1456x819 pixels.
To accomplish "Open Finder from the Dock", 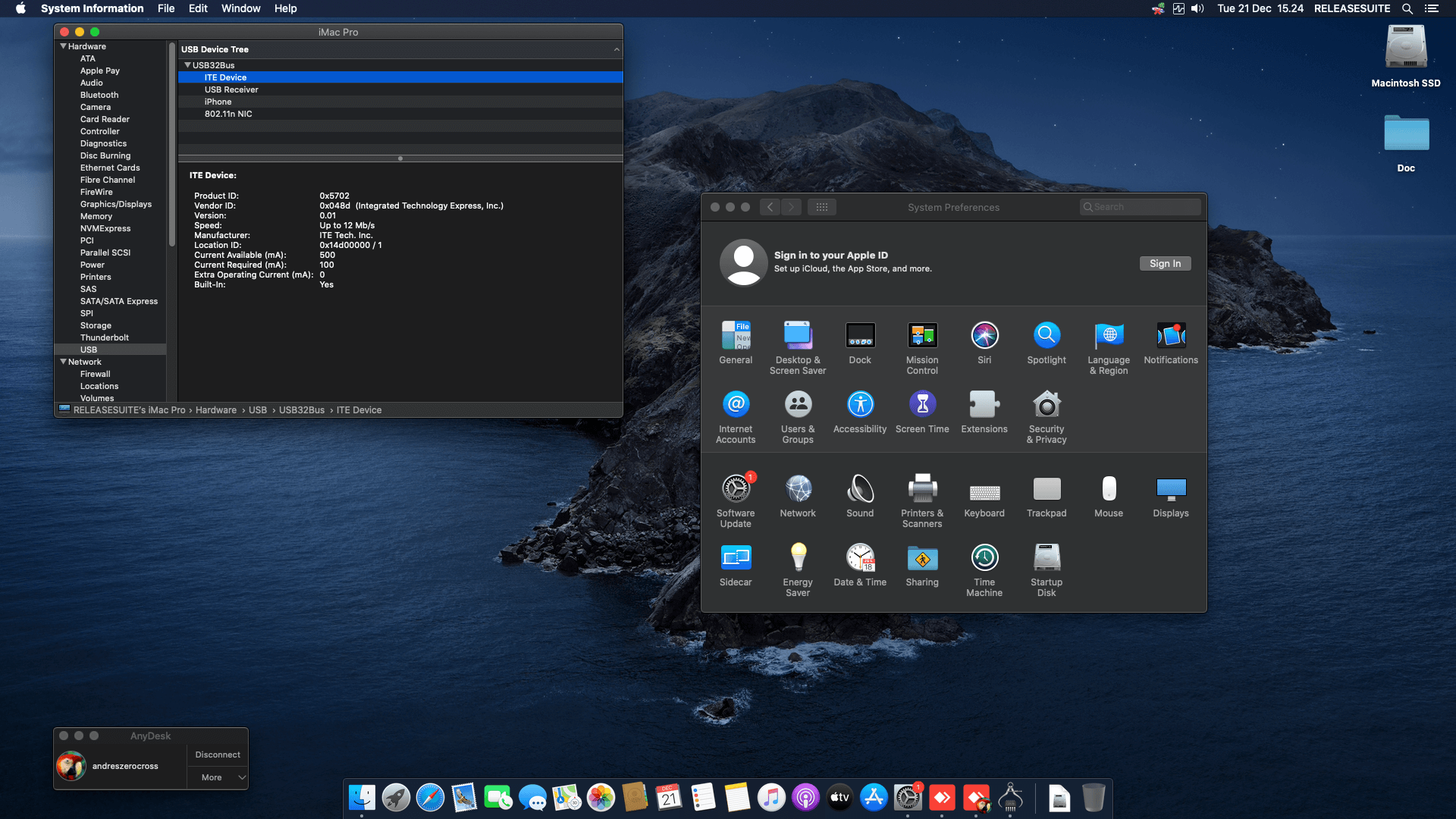I will click(362, 798).
